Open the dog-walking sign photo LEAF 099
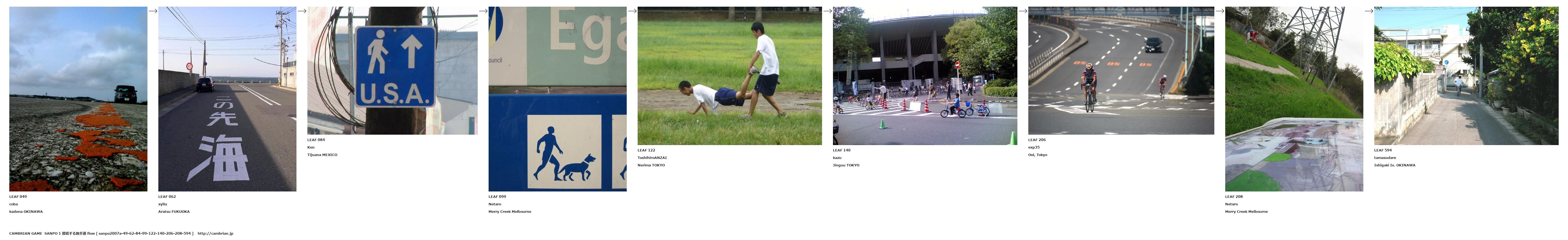This screenshot has width=1568, height=240. pos(558,99)
